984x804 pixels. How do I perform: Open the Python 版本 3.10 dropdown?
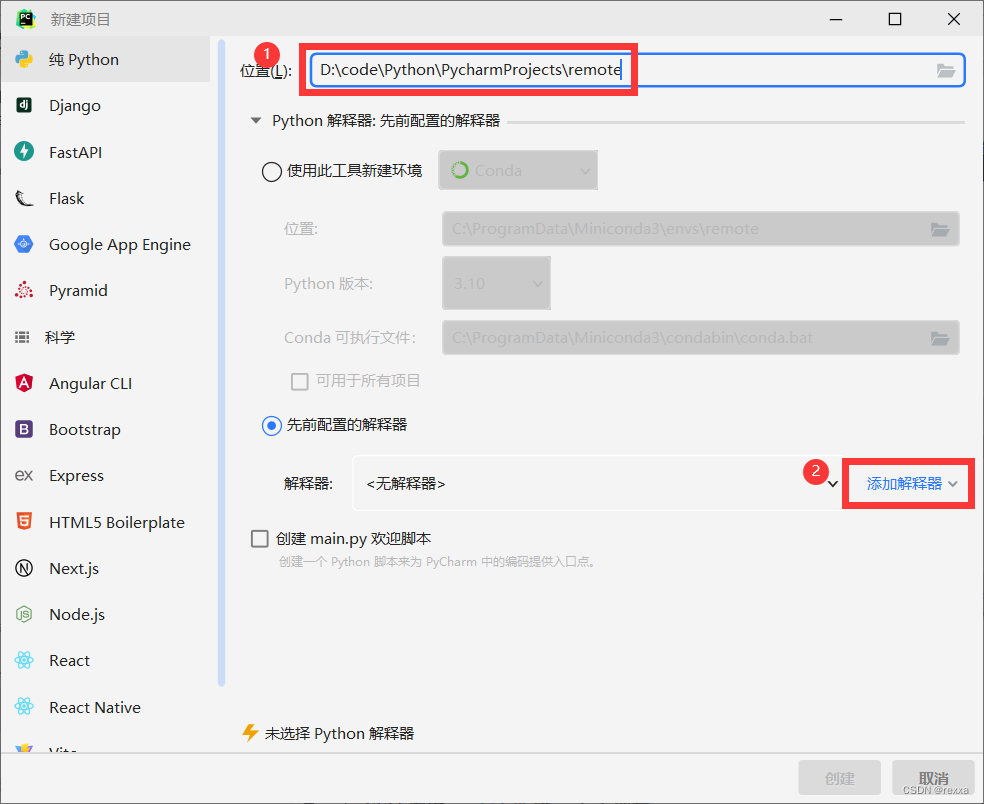tap(496, 283)
